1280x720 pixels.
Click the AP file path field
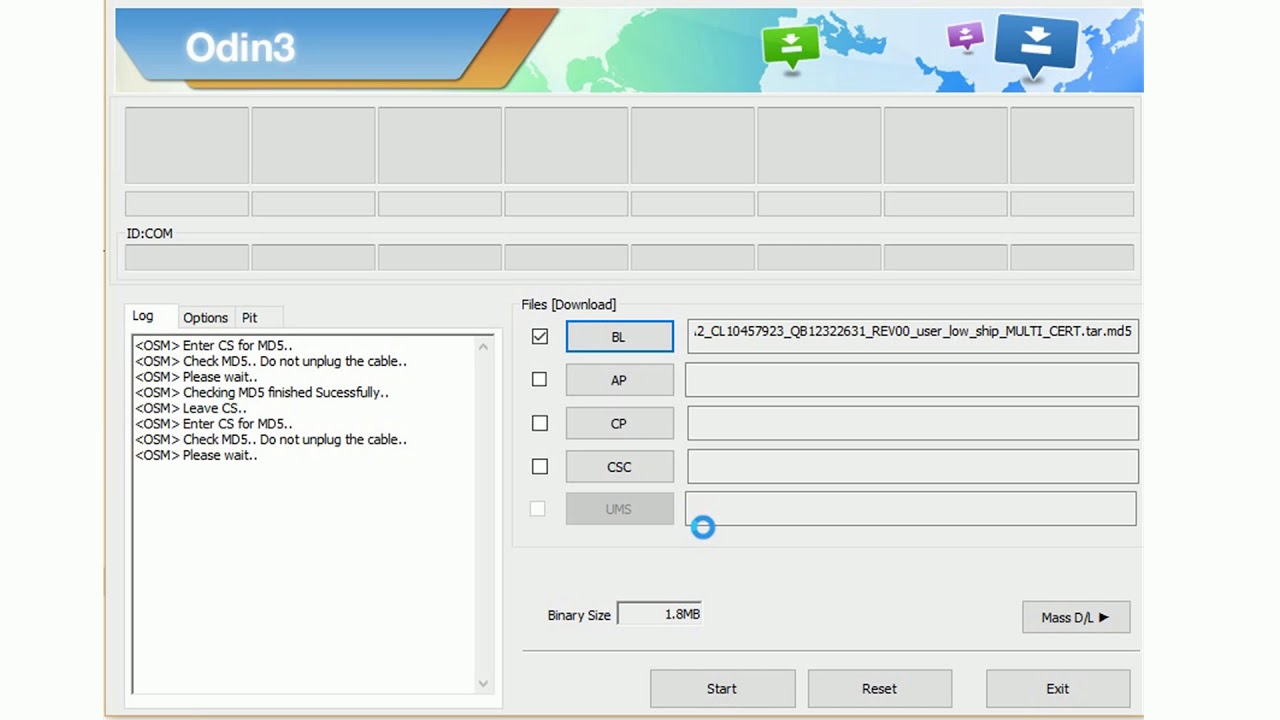click(912, 380)
